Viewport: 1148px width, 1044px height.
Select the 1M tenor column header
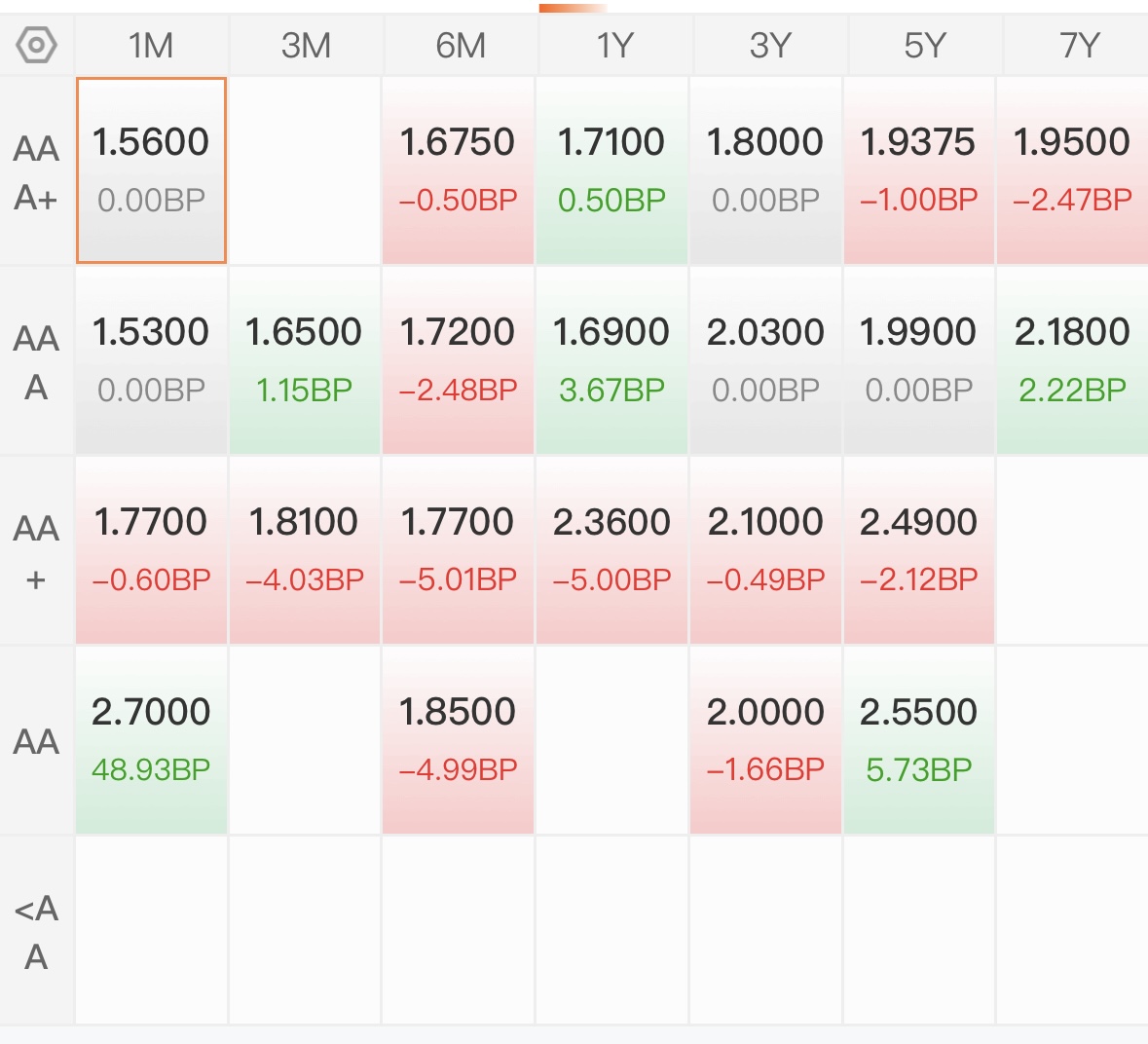click(x=151, y=45)
